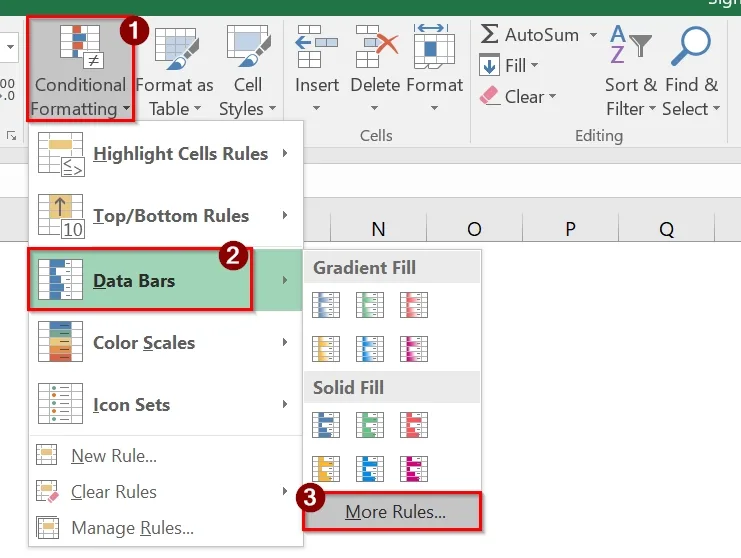
Task: Apply Gradient Fill purple data bar
Action: (x=414, y=349)
